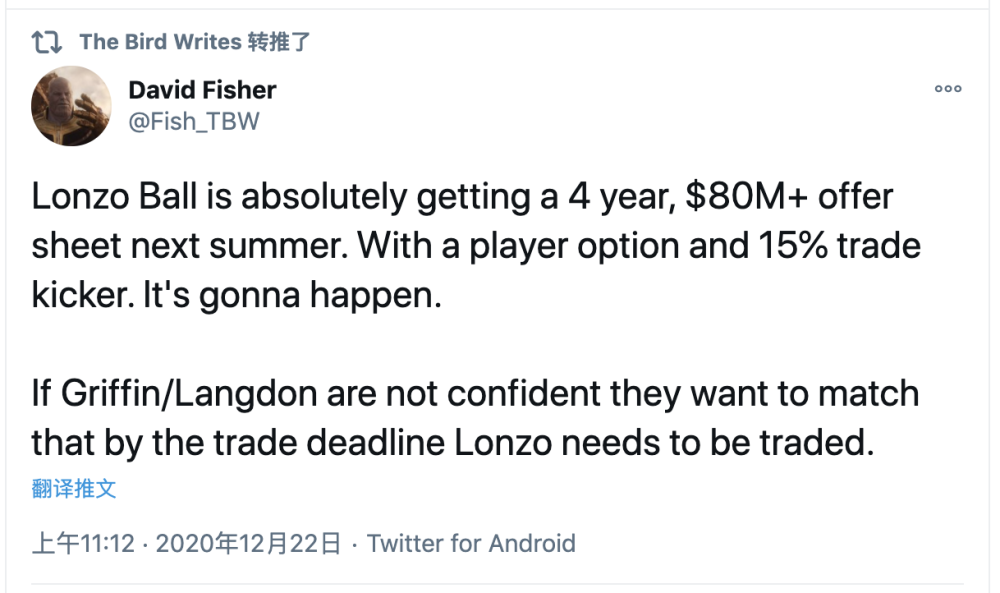The width and height of the screenshot is (1000, 593).
Task: Click the 2020年12月22日 date
Action: (249, 544)
